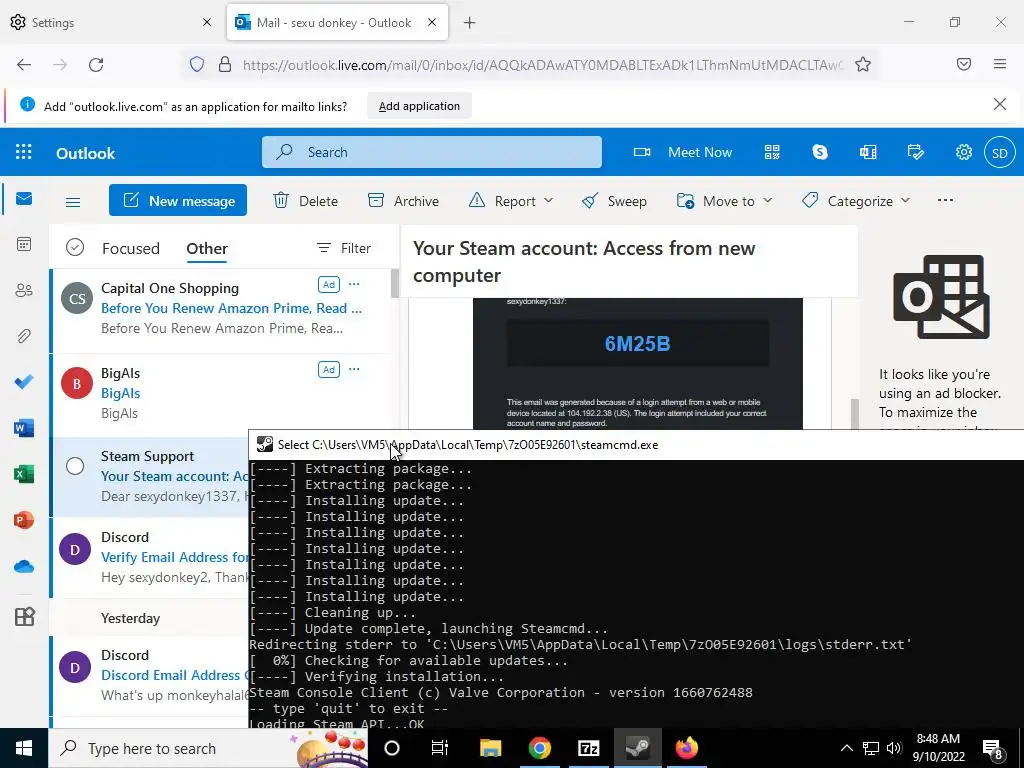Open People contacts in the sidebar
1024x768 pixels.
(x=24, y=290)
